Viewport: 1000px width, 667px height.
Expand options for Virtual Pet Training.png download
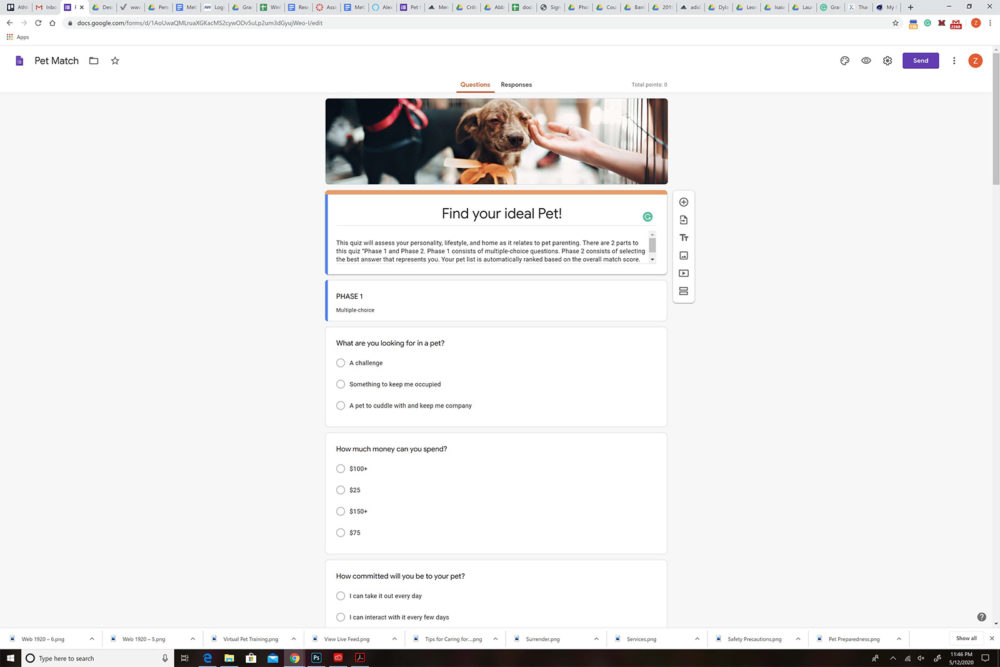click(293, 638)
